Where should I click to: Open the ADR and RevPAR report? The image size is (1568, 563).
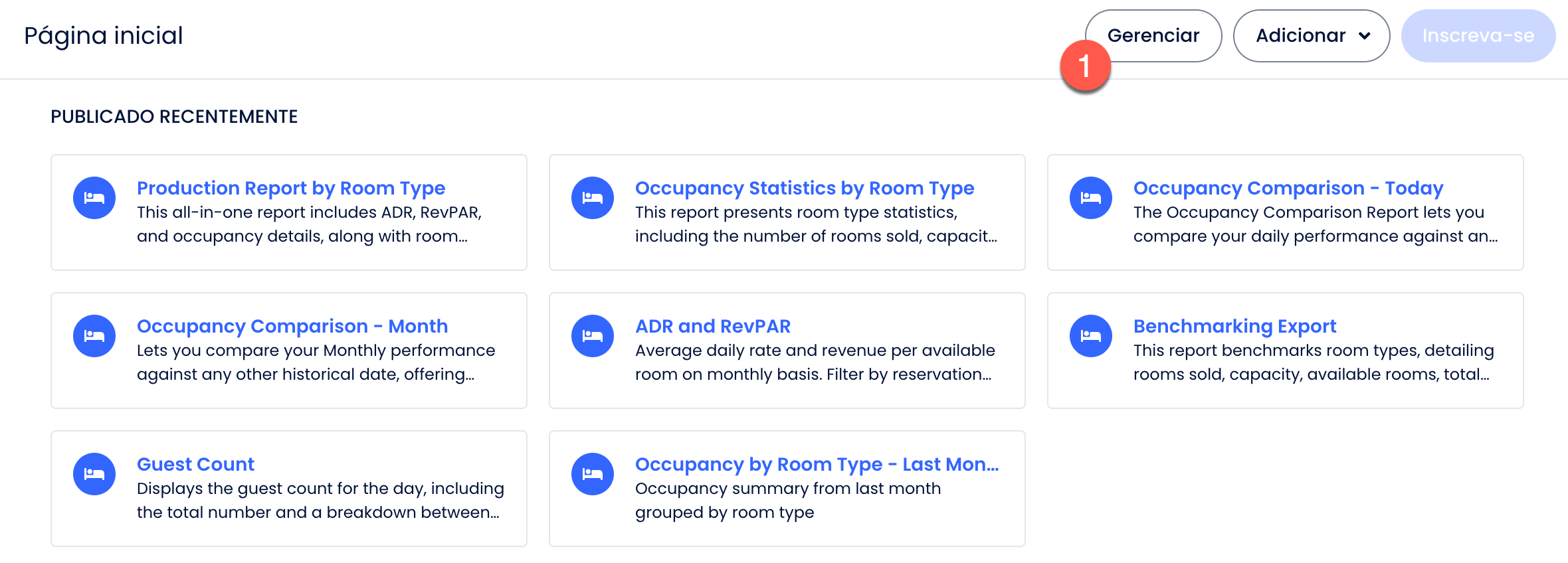712,327
